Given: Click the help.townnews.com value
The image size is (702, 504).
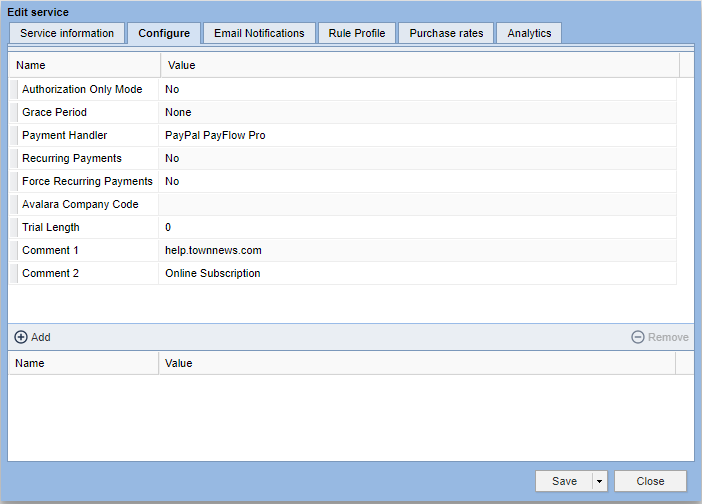Looking at the screenshot, I should tap(213, 250).
